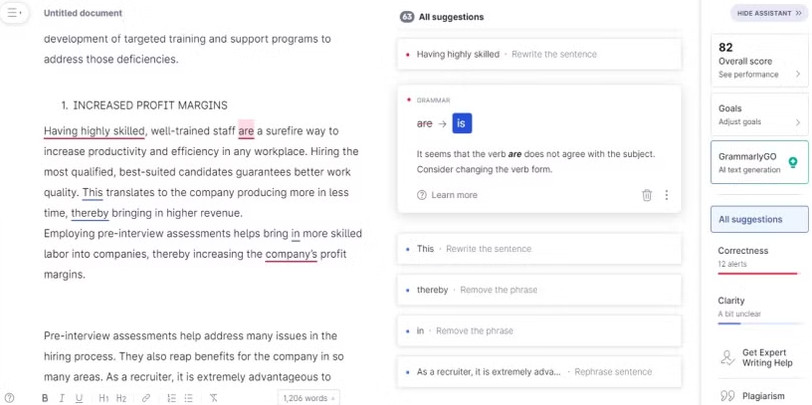Open the word count dropdown

(x=308, y=398)
